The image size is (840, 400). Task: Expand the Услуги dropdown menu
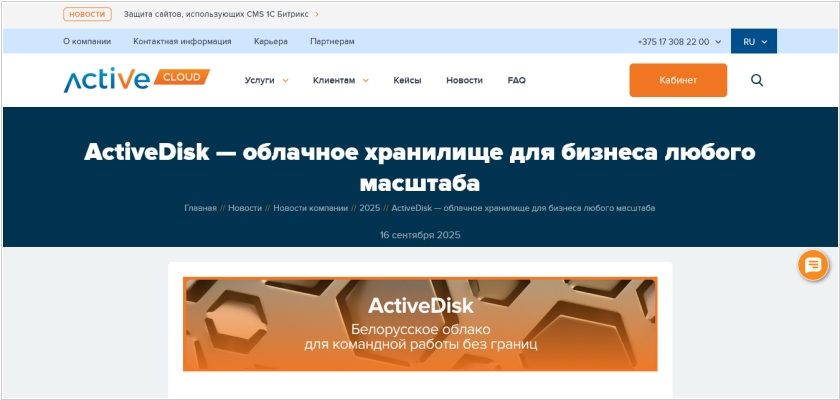coord(266,80)
